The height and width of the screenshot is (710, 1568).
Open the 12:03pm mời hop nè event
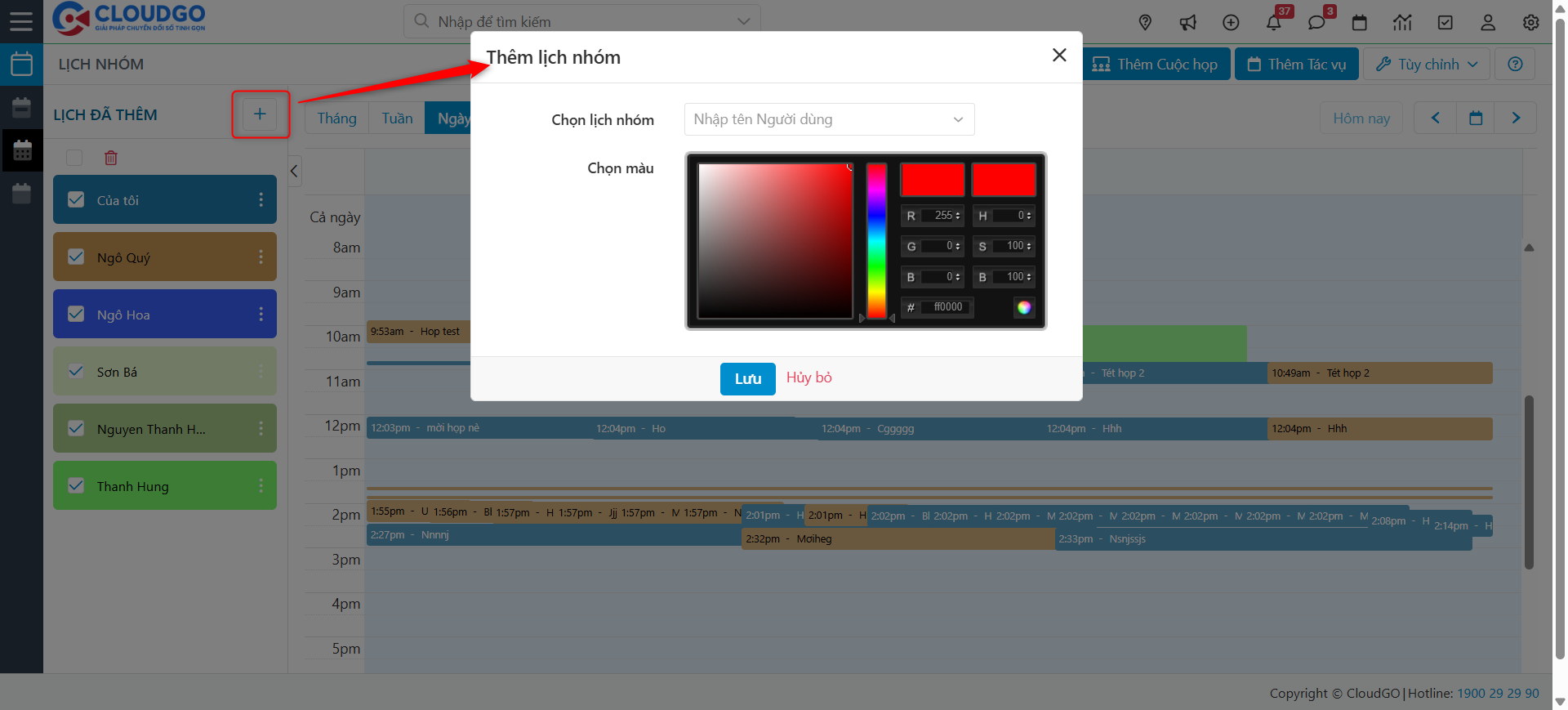[480, 428]
